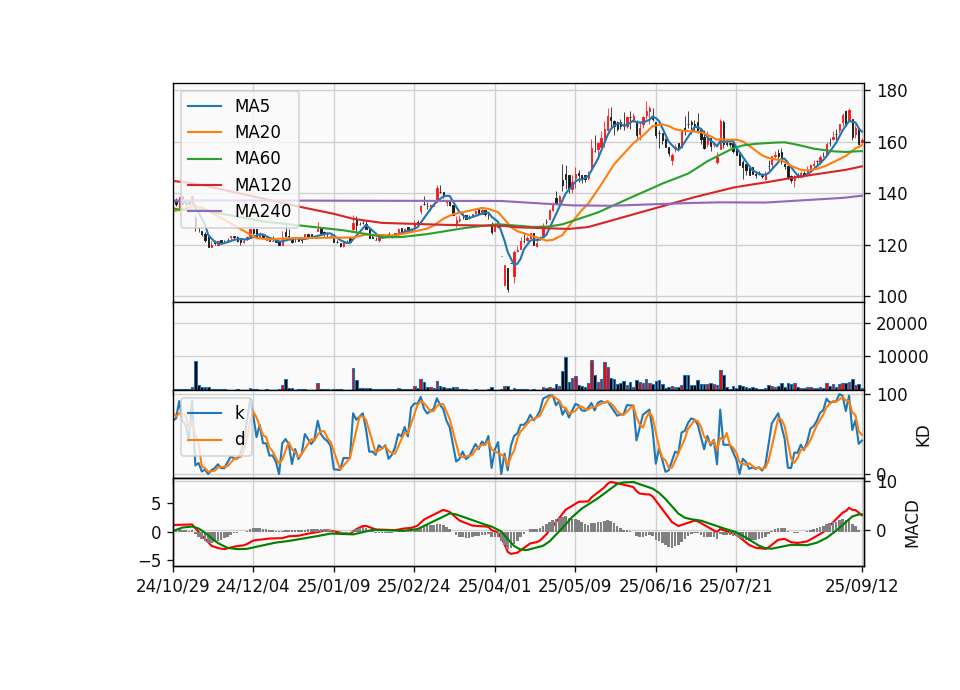Click the green MA60 legend line sample
Image resolution: width=960 pixels, height=690 pixels.
click(x=204, y=159)
